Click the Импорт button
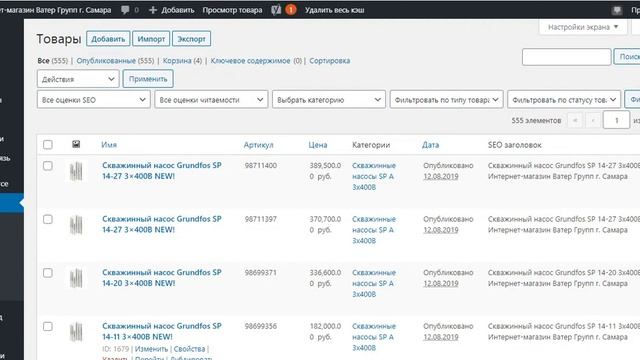 point(151,39)
